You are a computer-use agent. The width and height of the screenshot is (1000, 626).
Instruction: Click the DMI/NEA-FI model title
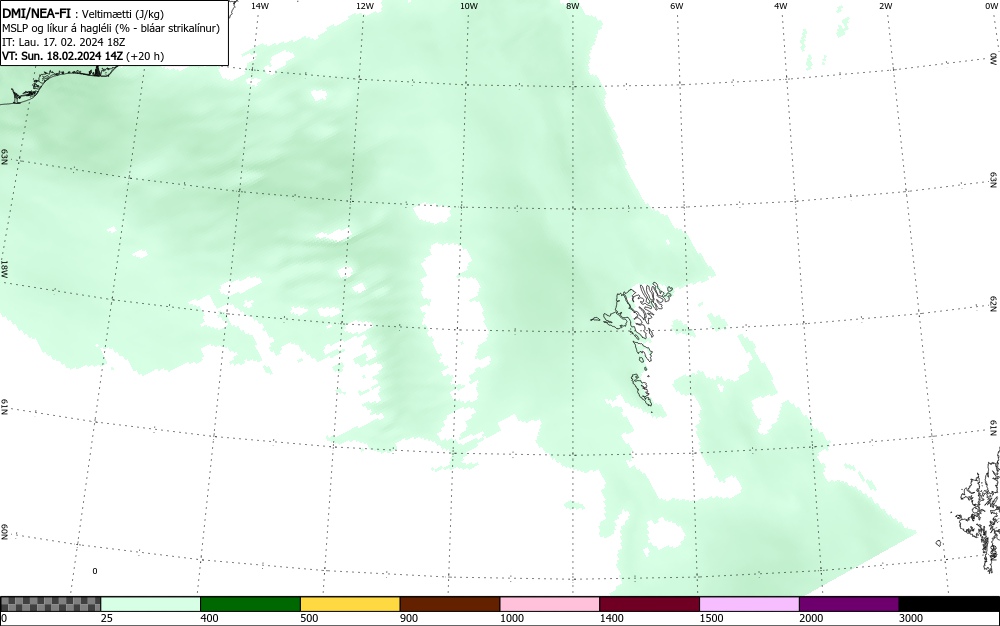click(x=36, y=13)
